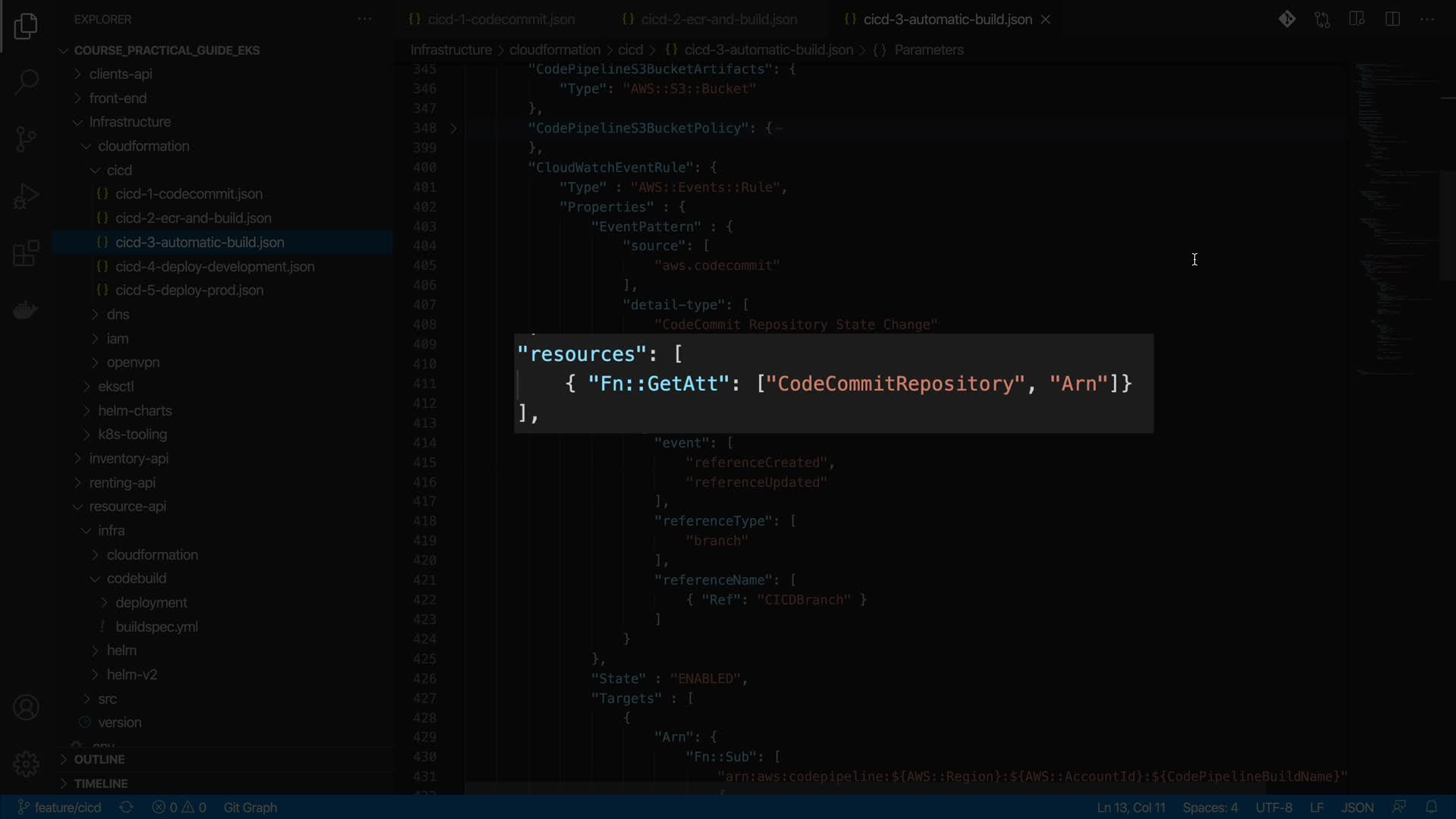The image size is (1456, 819).
Task: Open the Docker view in activity bar
Action: [26, 310]
